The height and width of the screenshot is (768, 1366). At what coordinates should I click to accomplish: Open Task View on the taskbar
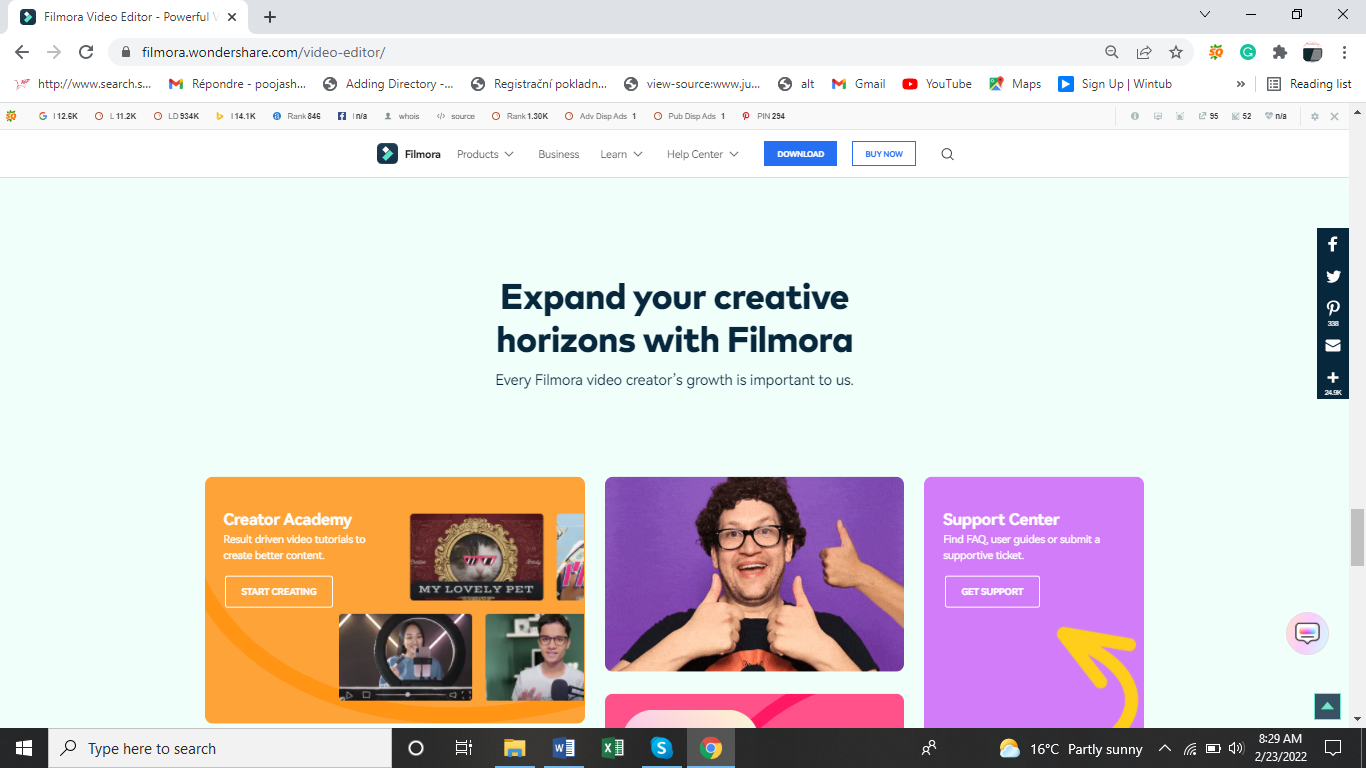(464, 748)
